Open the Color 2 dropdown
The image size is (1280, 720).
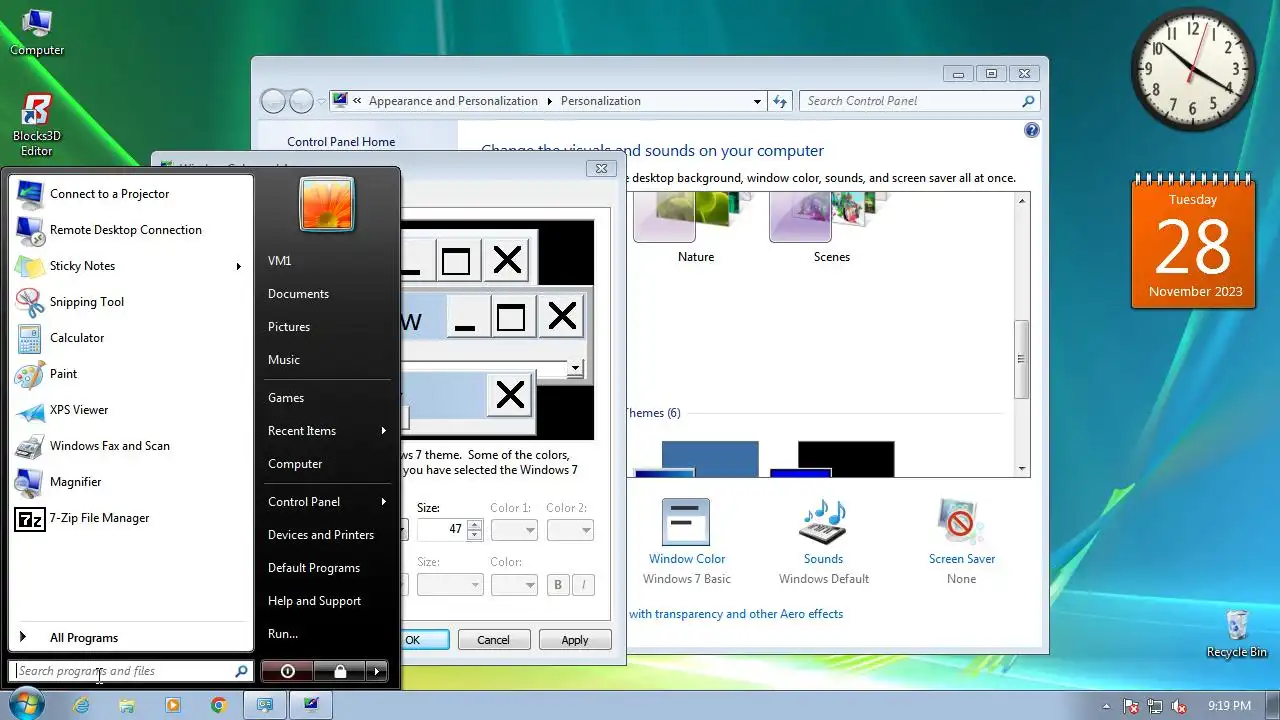point(570,530)
